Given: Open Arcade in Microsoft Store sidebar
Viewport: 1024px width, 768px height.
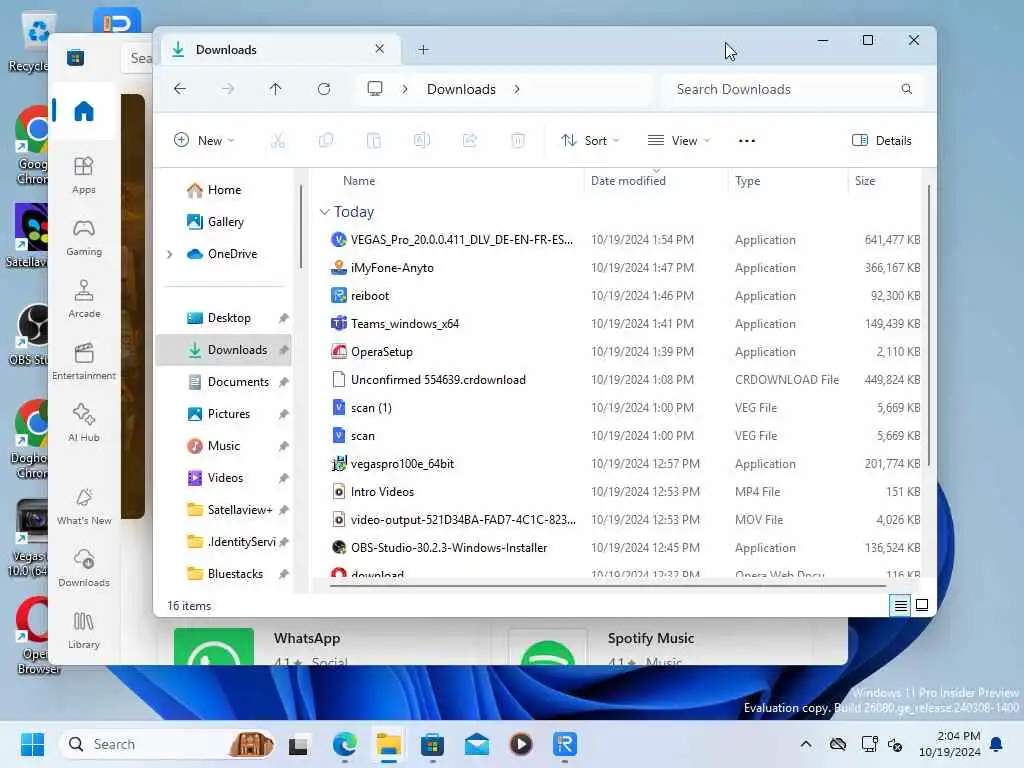Looking at the screenshot, I should (84, 299).
